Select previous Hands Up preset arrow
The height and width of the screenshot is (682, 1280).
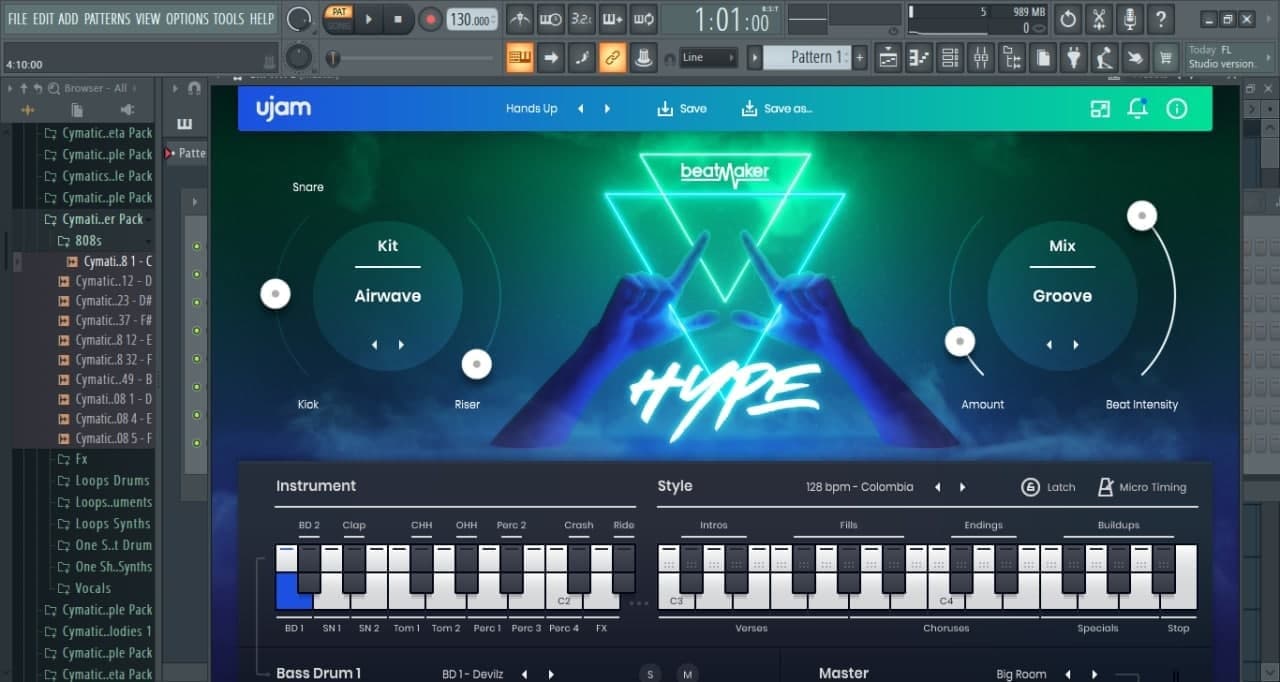[x=581, y=109]
